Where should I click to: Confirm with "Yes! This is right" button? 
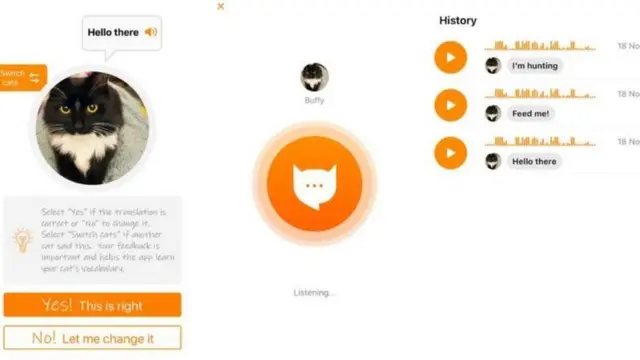click(92, 304)
